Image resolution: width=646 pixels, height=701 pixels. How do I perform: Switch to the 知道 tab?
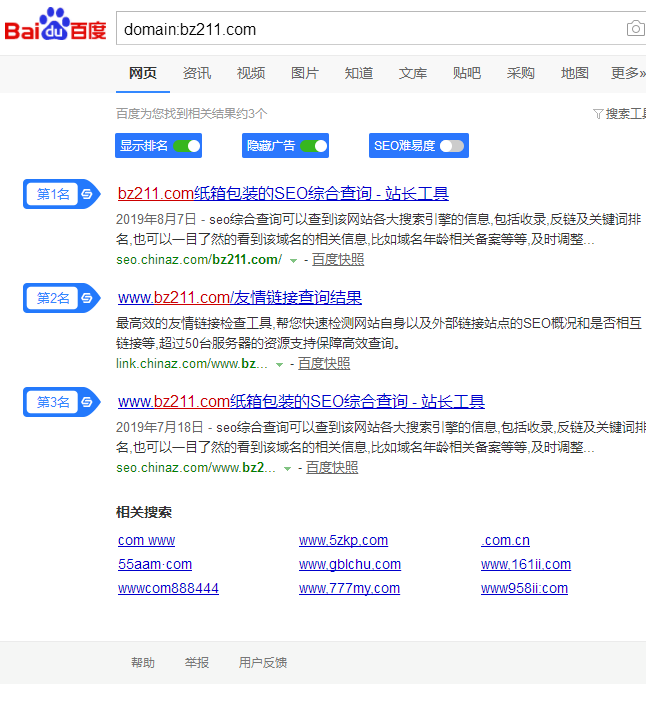[359, 73]
